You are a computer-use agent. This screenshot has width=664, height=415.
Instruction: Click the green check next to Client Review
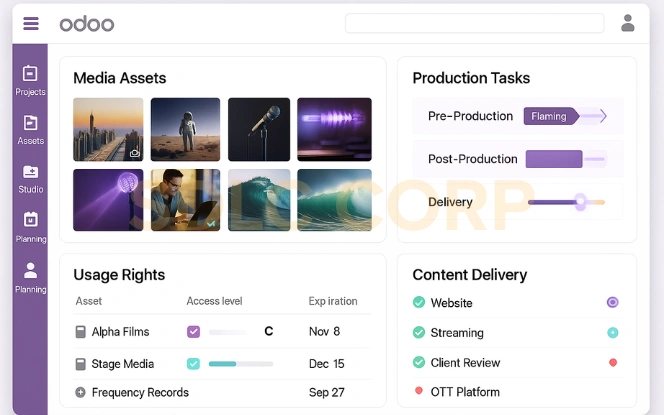pos(419,362)
